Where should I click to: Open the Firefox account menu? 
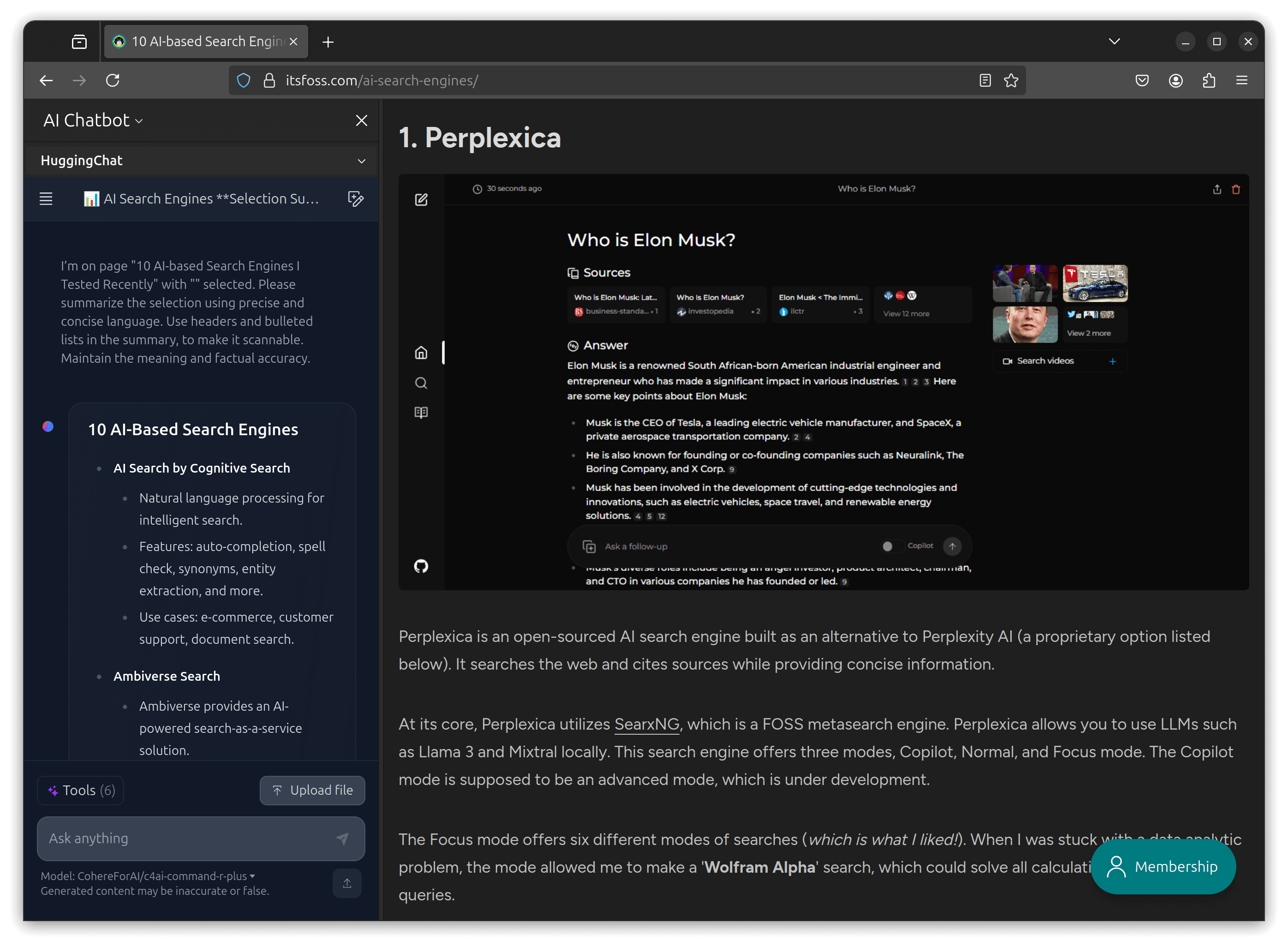(1175, 80)
